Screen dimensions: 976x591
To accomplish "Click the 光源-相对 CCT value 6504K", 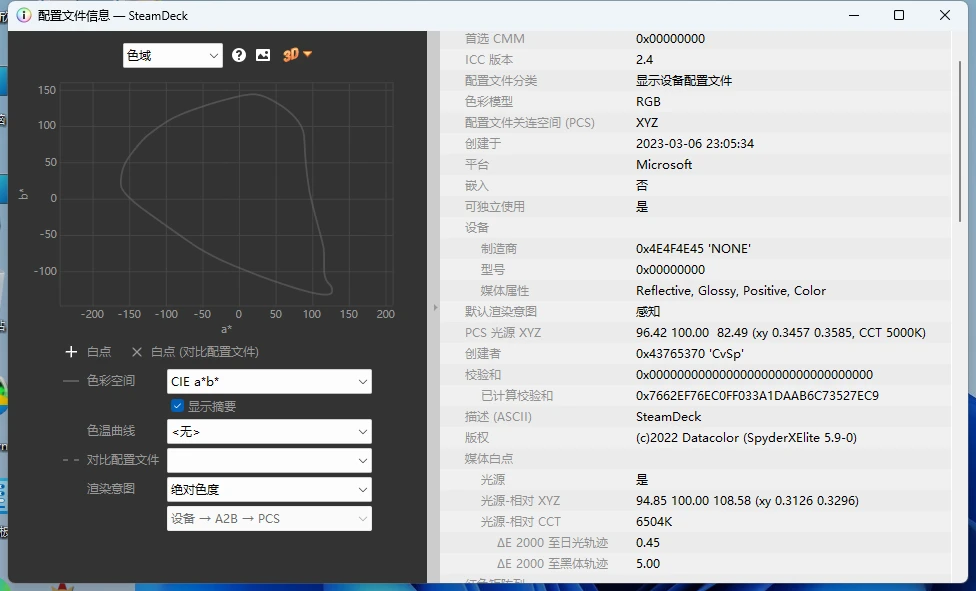I will (x=654, y=522).
